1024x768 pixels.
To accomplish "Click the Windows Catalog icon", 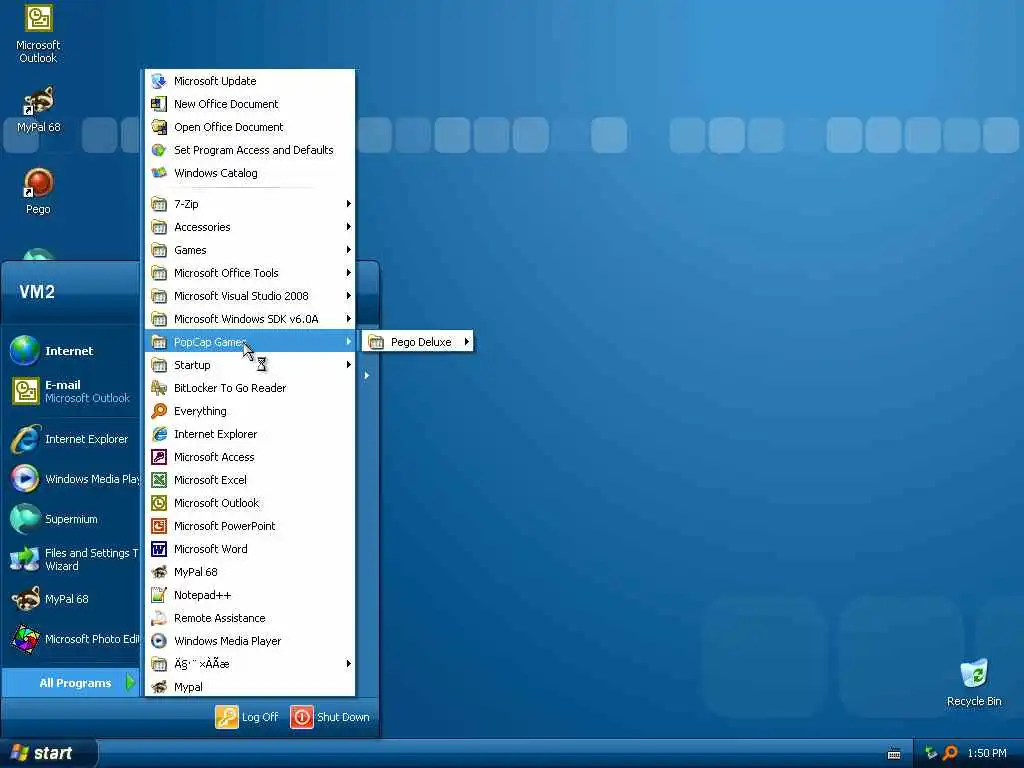I will 159,173.
